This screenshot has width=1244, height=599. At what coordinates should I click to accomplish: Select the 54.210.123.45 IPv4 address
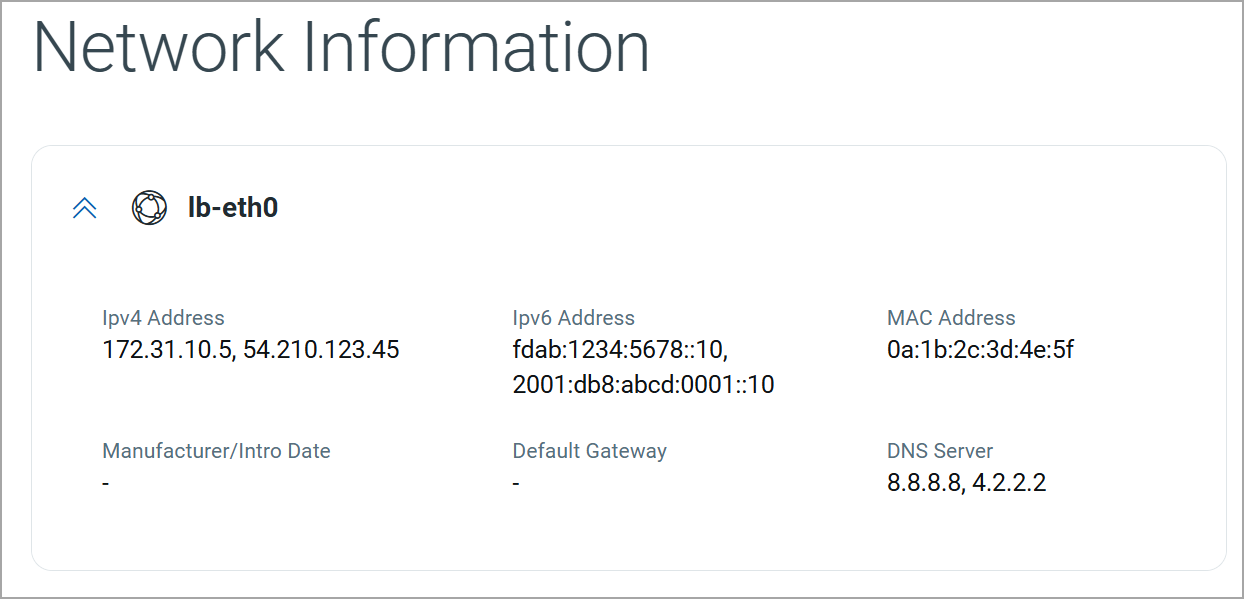(x=322, y=350)
